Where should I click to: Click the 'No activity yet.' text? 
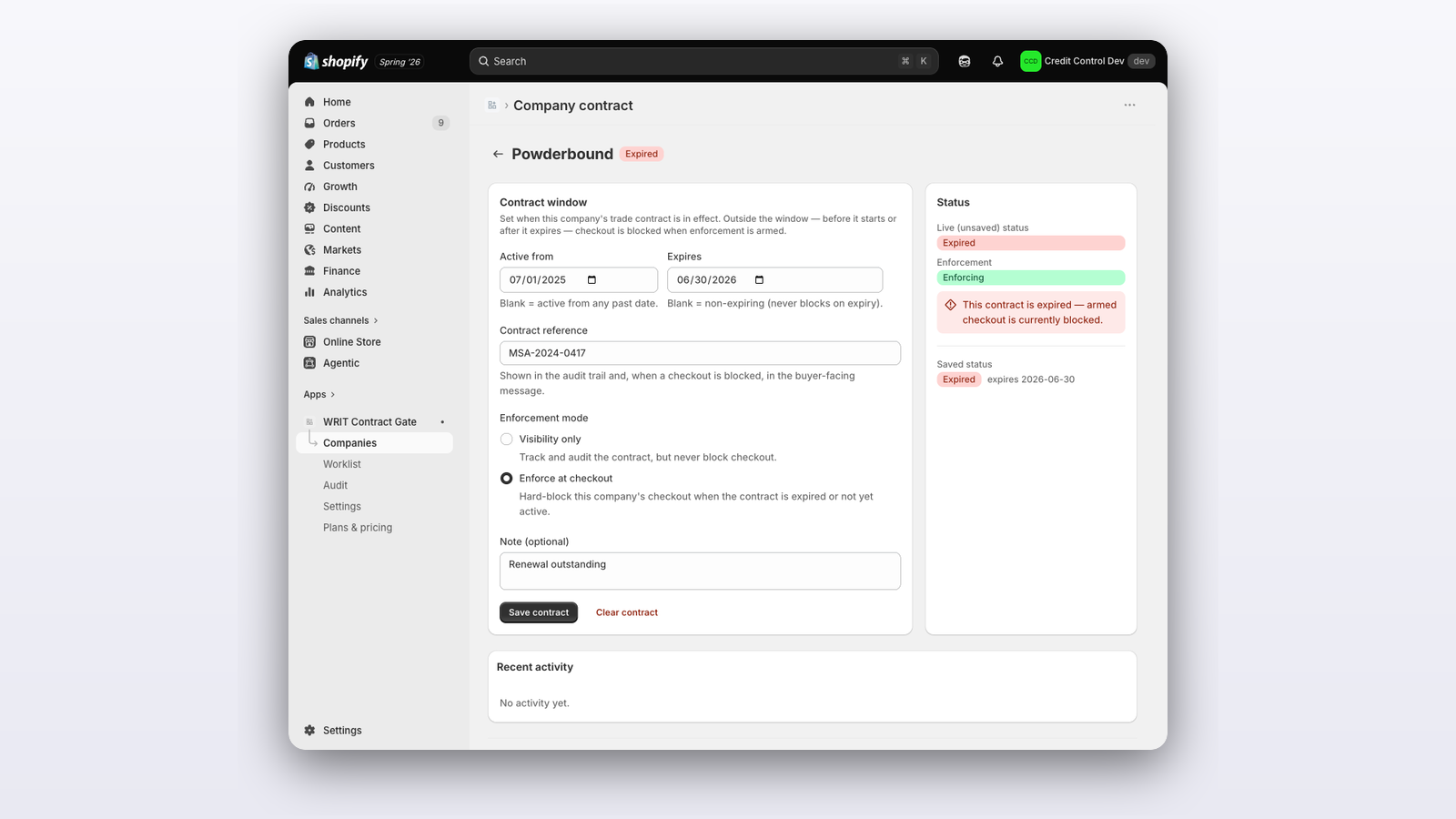(534, 703)
